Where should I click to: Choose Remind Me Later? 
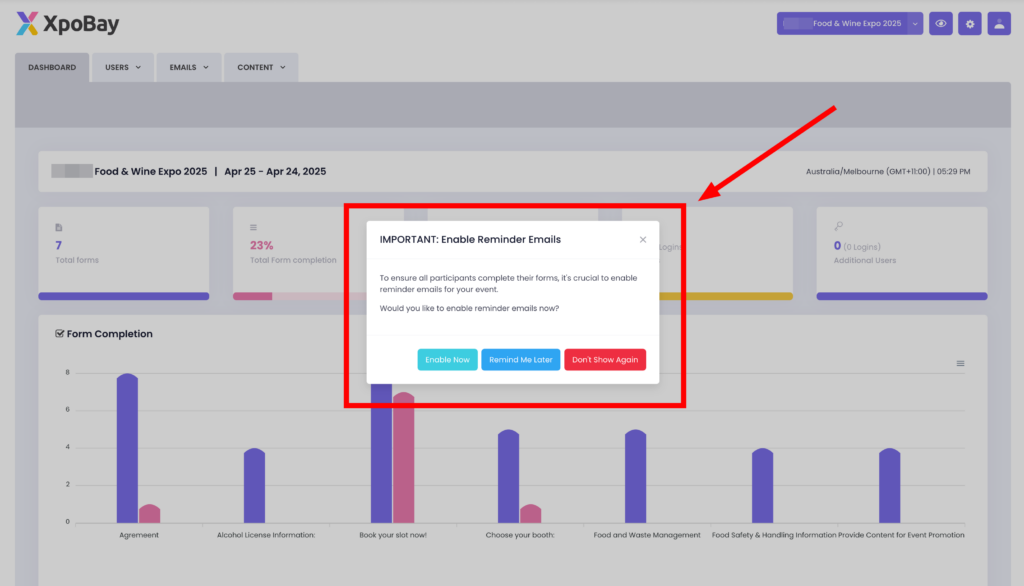(520, 360)
